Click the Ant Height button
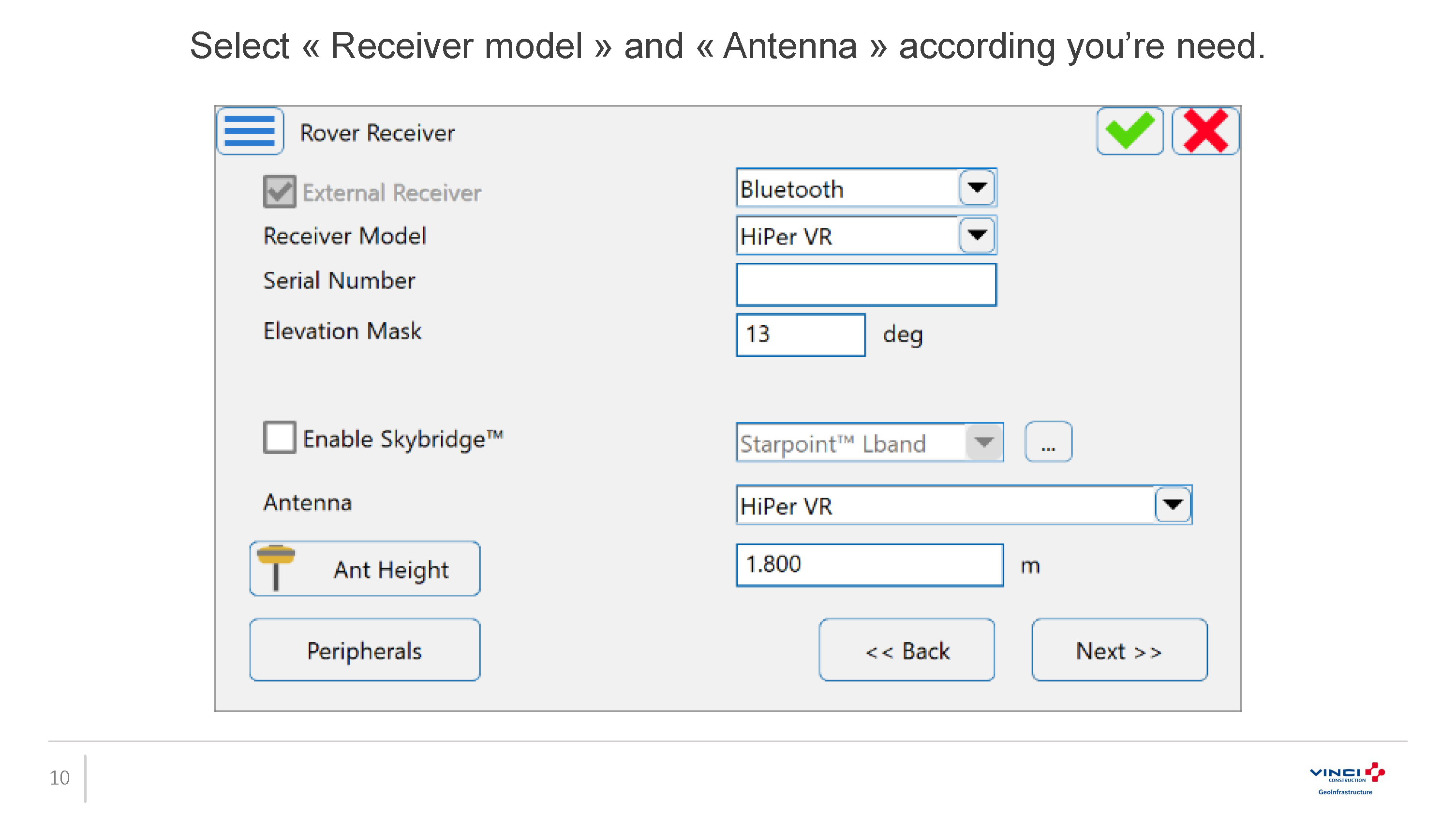 click(365, 568)
